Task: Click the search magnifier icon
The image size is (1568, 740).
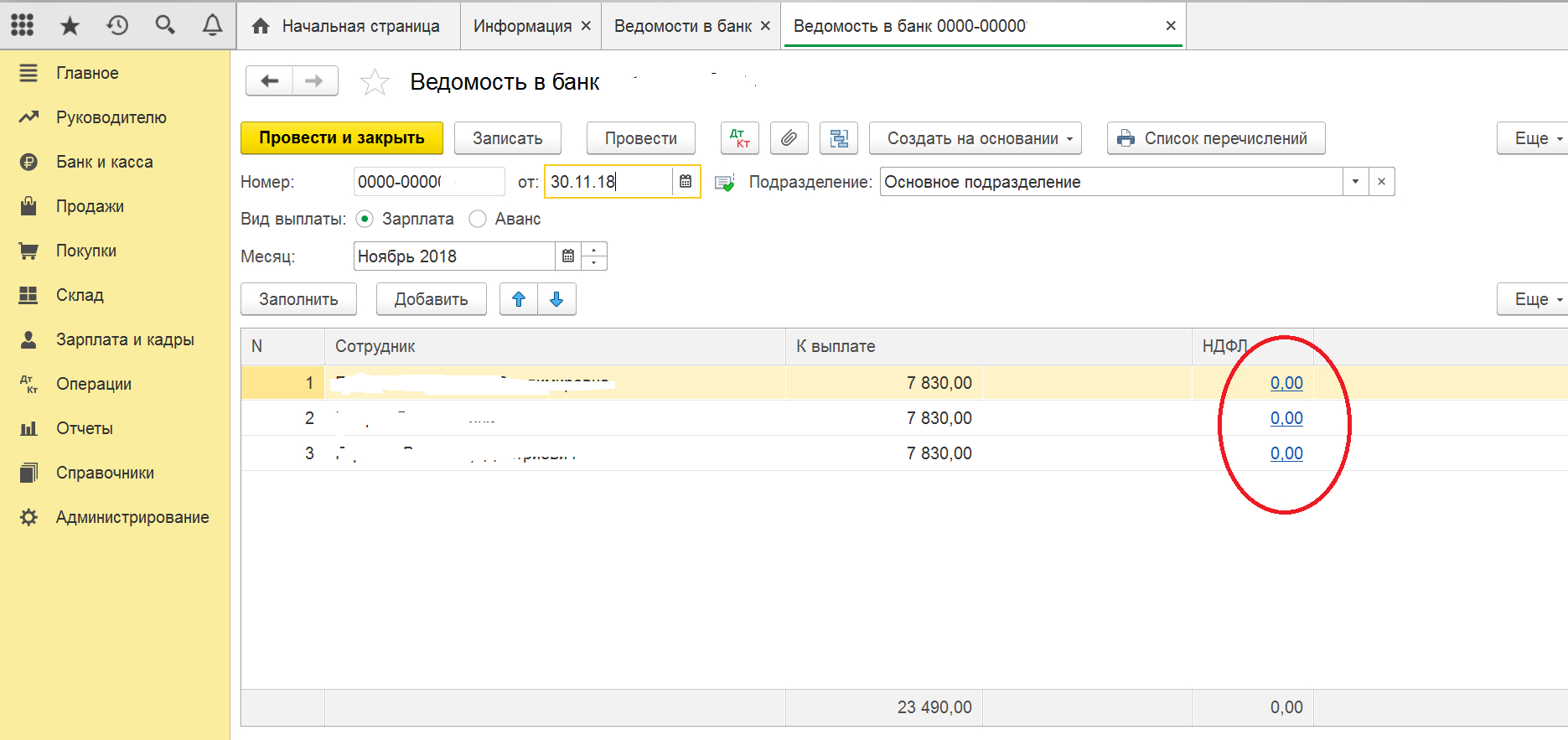Action: [165, 25]
